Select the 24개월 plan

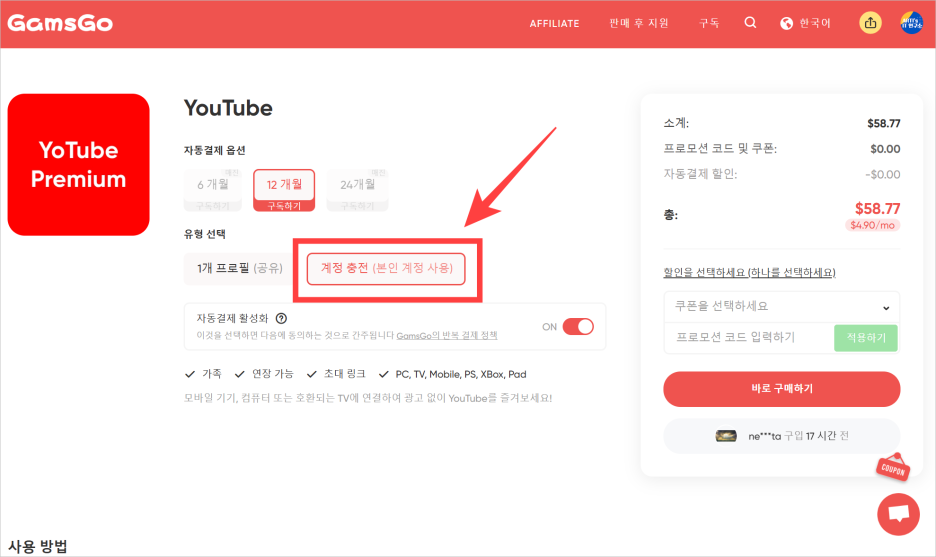click(x=358, y=190)
